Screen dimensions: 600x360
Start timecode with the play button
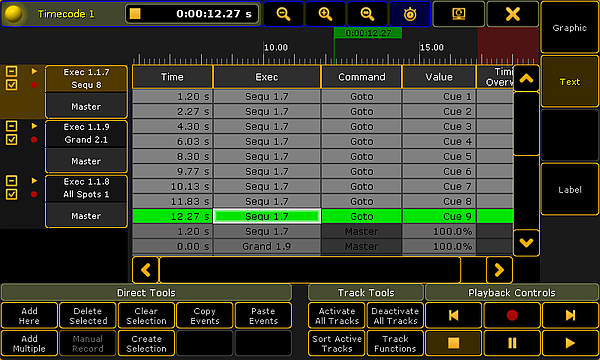(570, 343)
